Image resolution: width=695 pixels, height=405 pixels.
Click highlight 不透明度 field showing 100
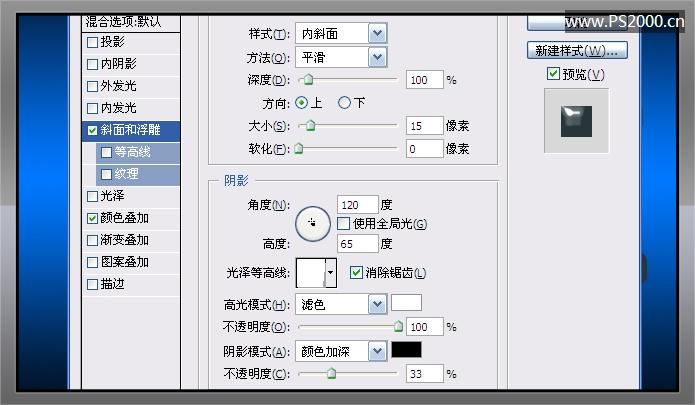click(425, 327)
